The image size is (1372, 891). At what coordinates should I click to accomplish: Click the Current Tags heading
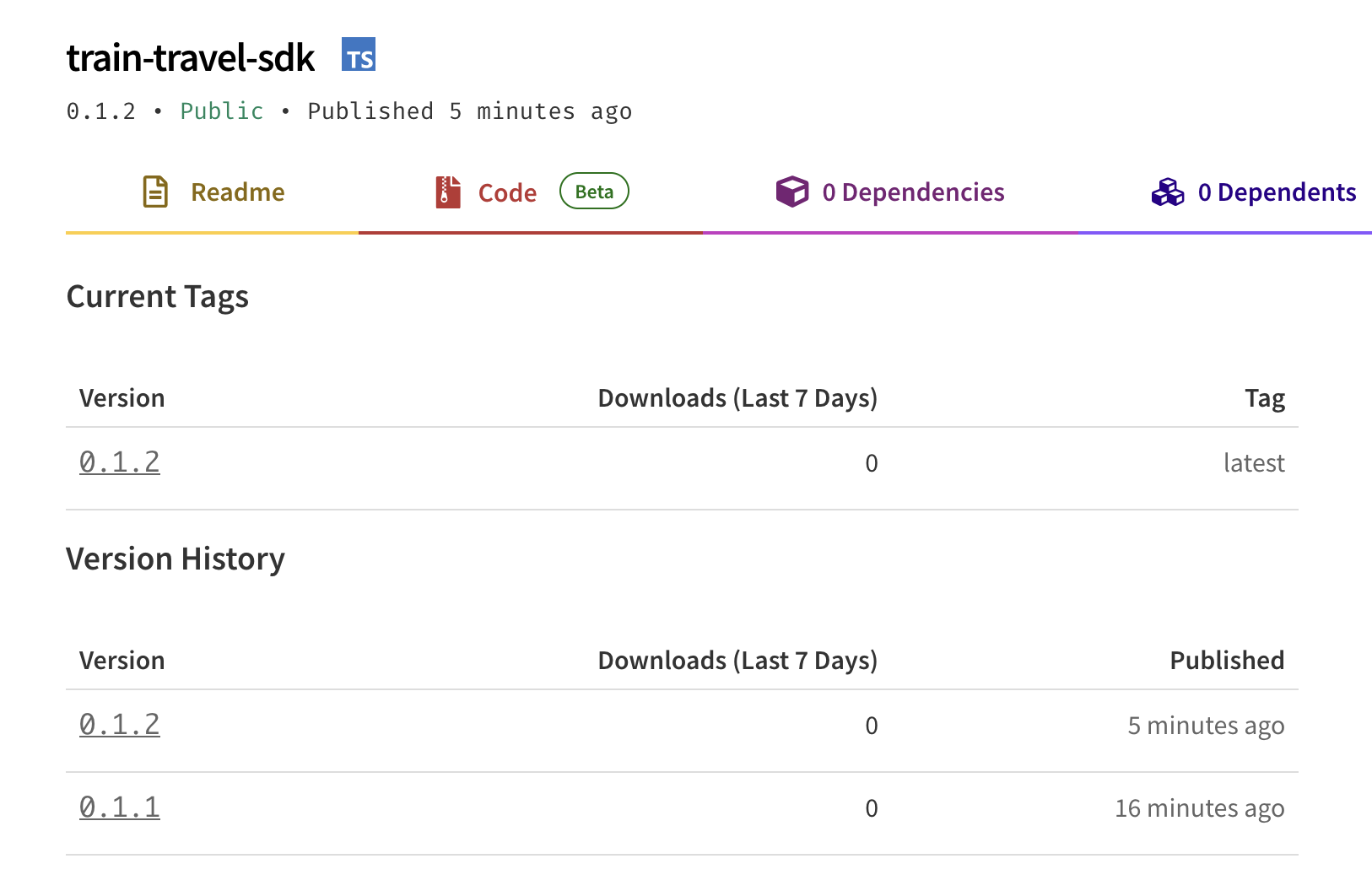(x=158, y=297)
